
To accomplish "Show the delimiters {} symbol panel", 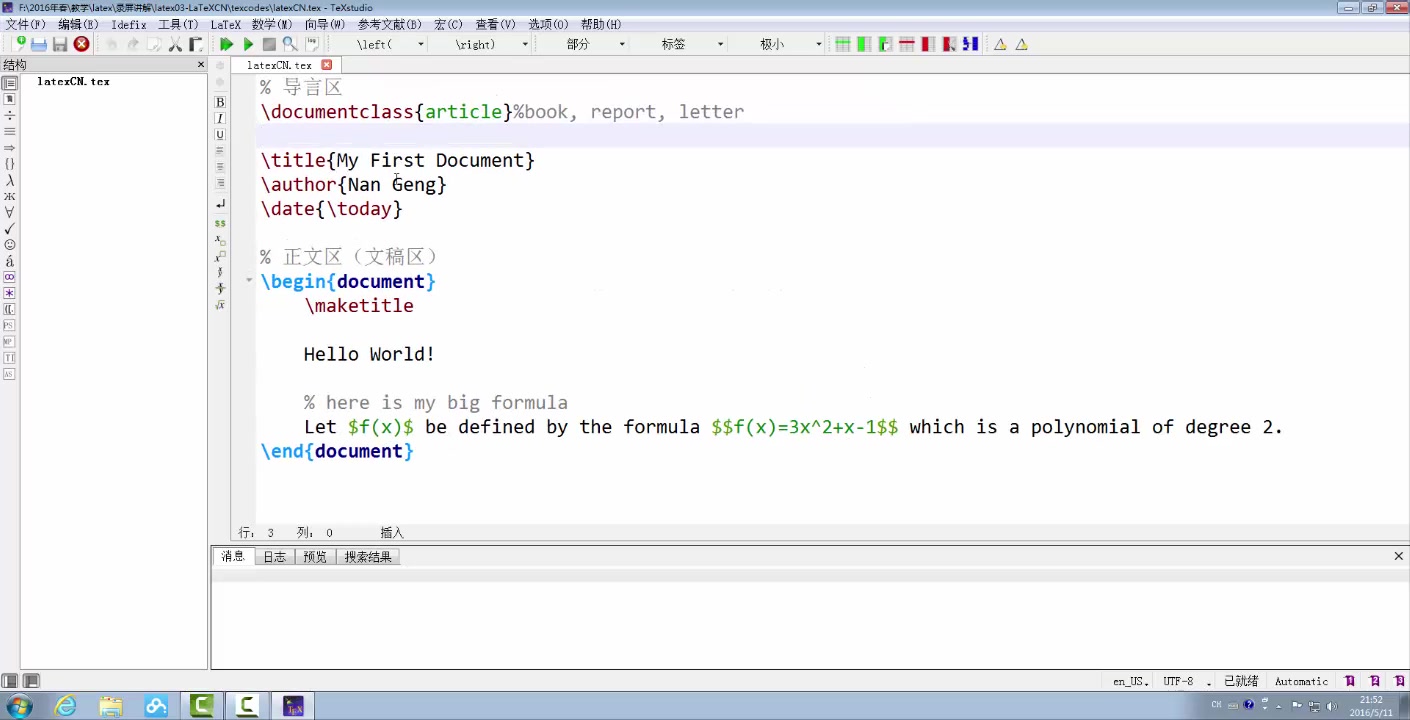I will (9, 164).
